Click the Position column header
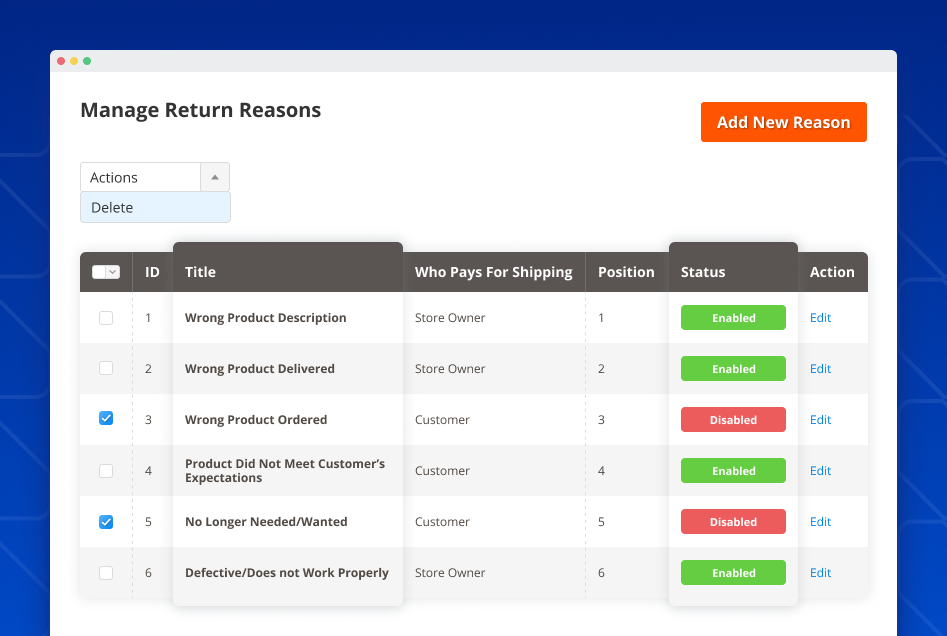Viewport: 947px width, 636px height. click(x=626, y=271)
